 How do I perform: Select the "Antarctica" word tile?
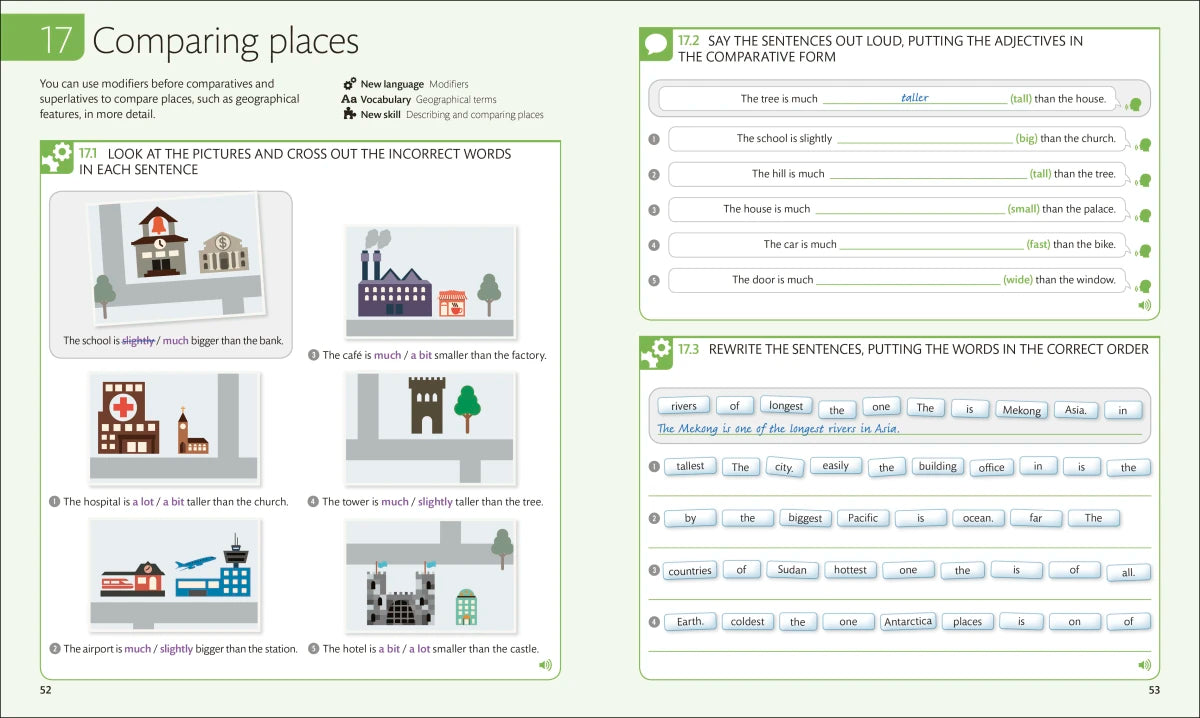pos(908,621)
